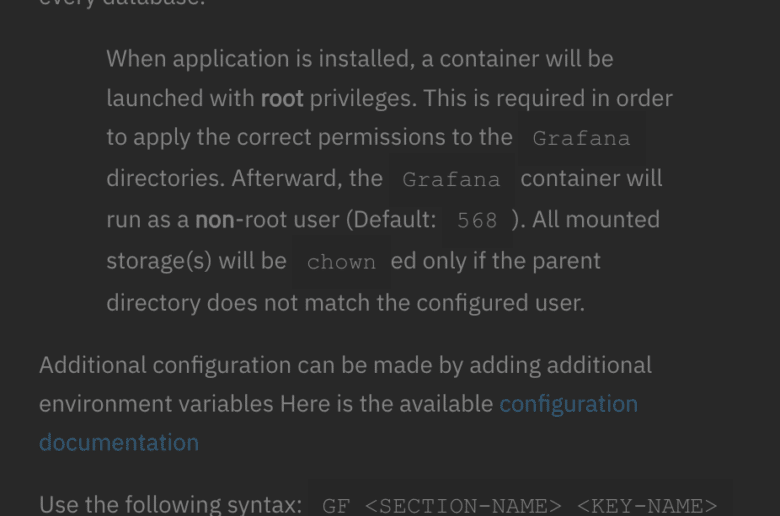Click the 568 default user code
This screenshot has width=780, height=516.
pyautogui.click(x=477, y=220)
